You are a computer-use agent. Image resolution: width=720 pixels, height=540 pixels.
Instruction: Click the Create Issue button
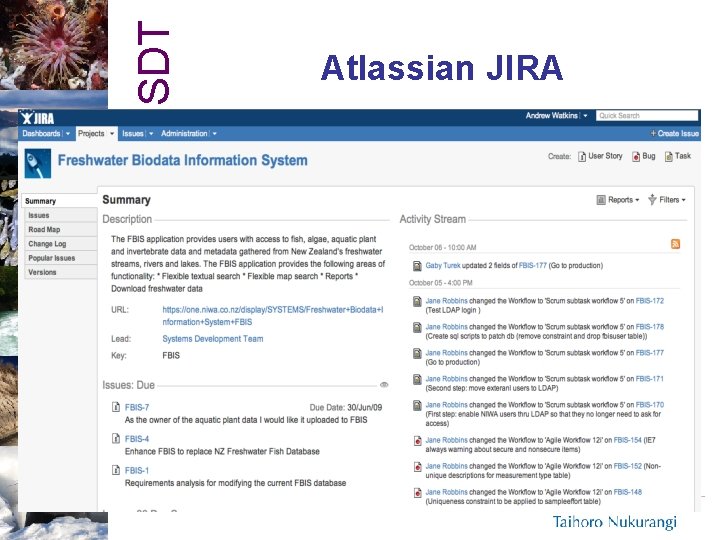click(675, 134)
